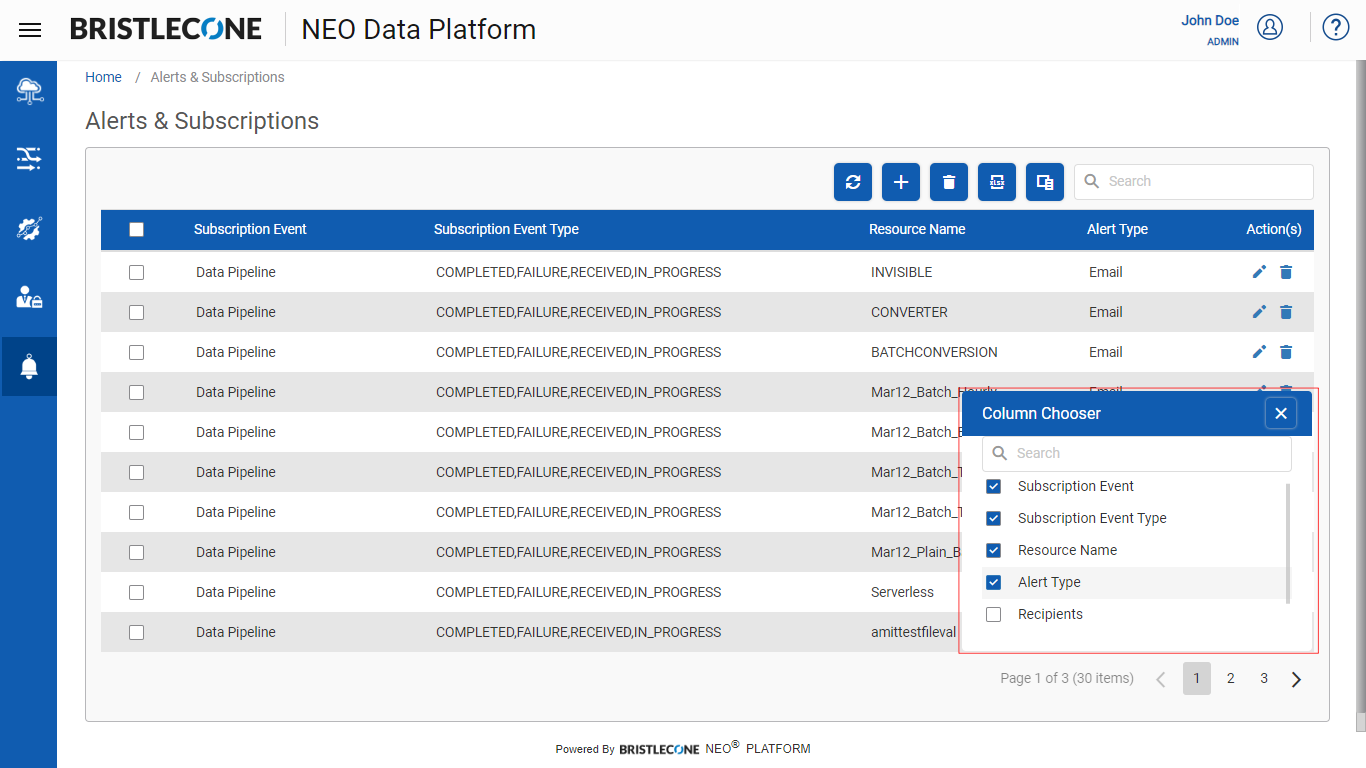Screen dimensions: 1366x768
Task: Toggle the column chooser toolbar button
Action: pyautogui.click(x=1045, y=182)
